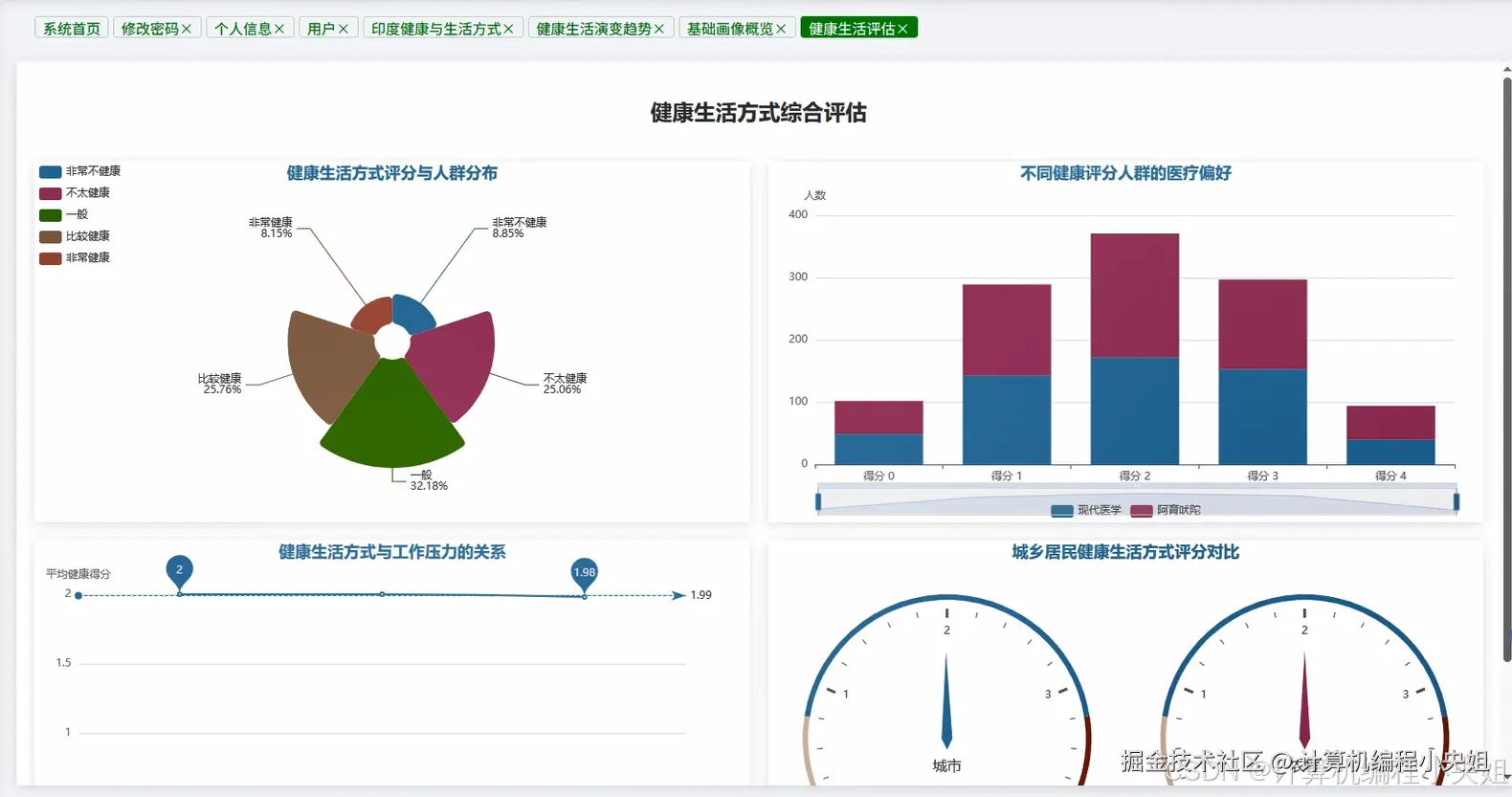This screenshot has height=797, width=1512.
Task: Open the 系统首页 tab
Action: (72, 29)
